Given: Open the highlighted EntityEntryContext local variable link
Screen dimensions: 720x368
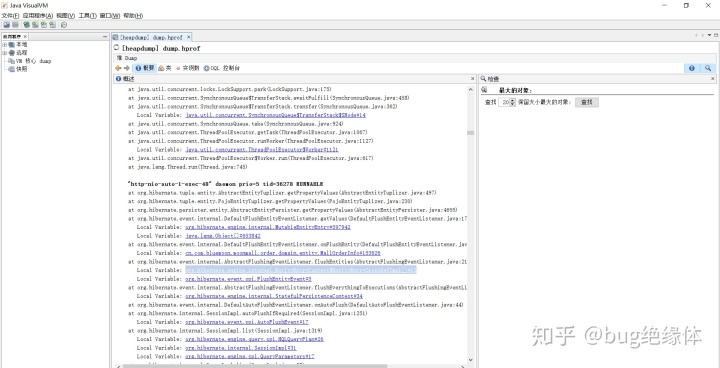Looking at the screenshot, I should [x=301, y=270].
